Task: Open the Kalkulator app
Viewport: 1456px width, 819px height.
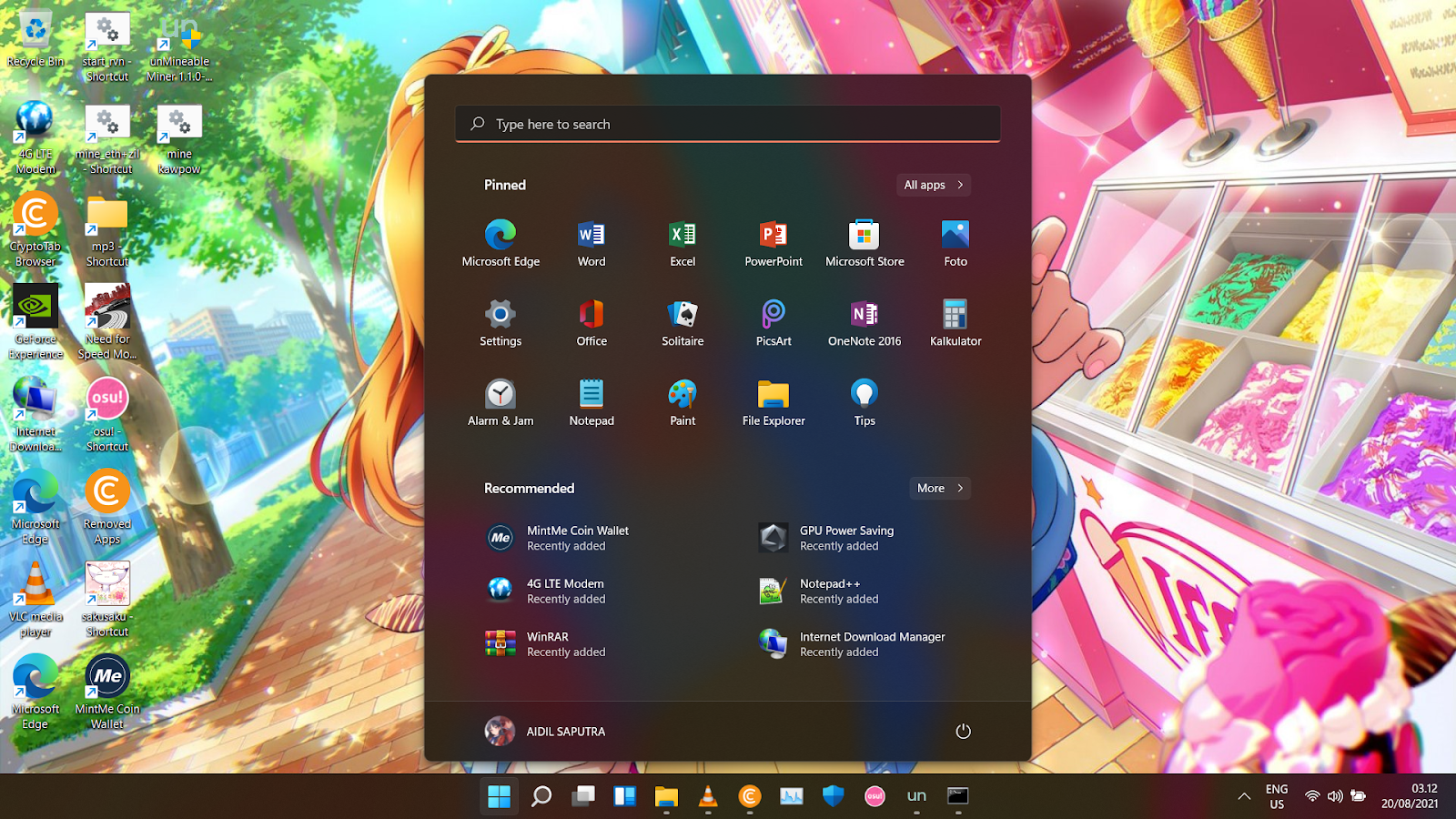Action: click(955, 323)
